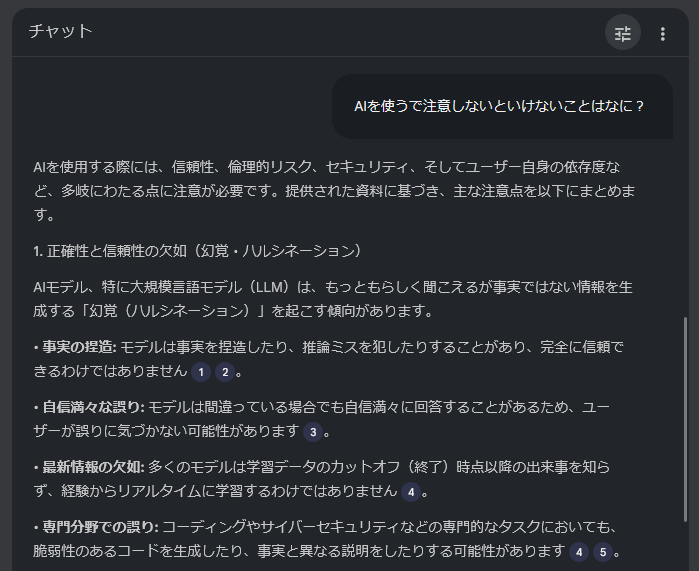
Task: Open the three-dot more options menu
Action: (x=662, y=34)
